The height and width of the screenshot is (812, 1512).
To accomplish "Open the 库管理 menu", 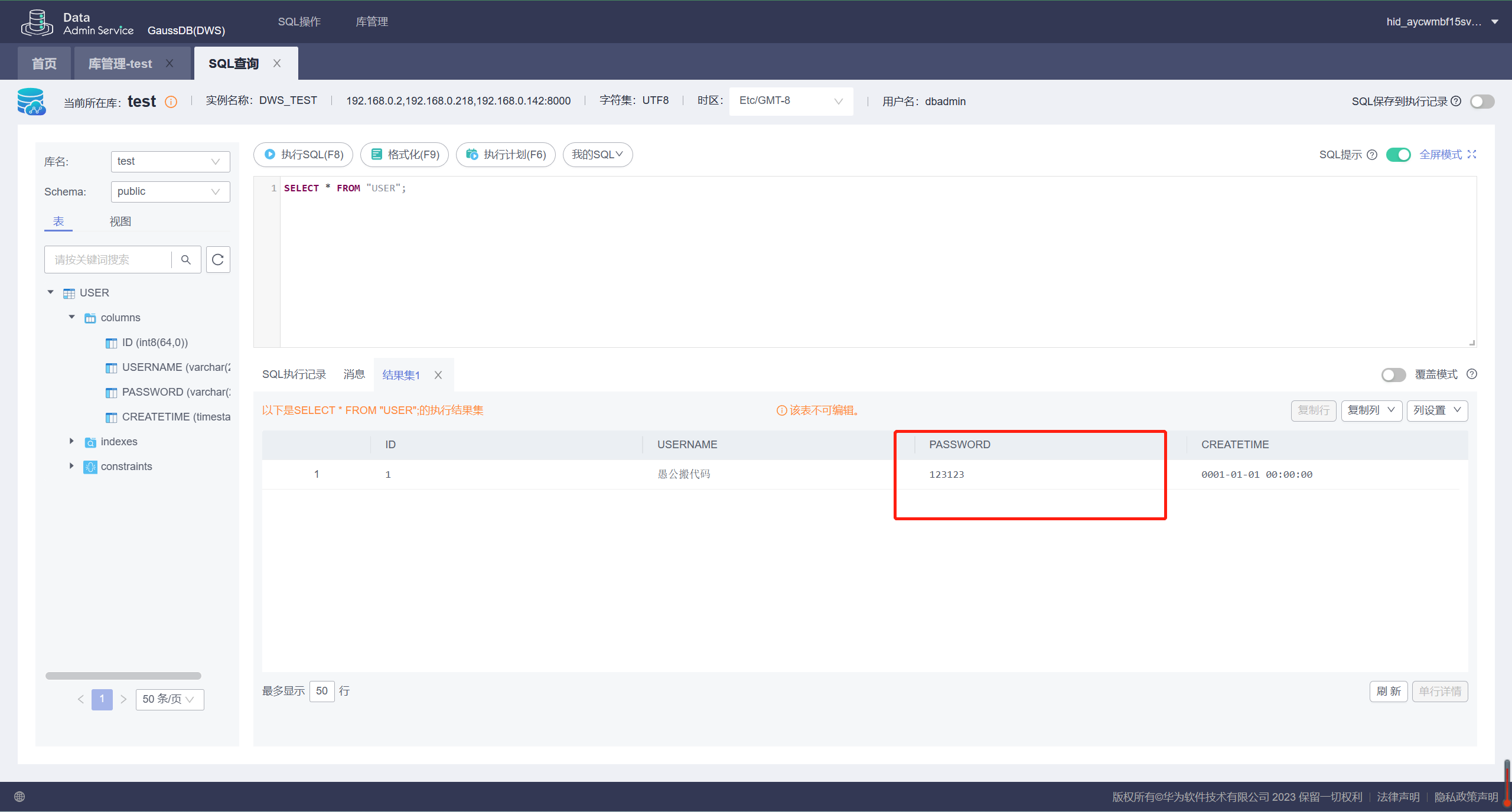I will [x=372, y=22].
